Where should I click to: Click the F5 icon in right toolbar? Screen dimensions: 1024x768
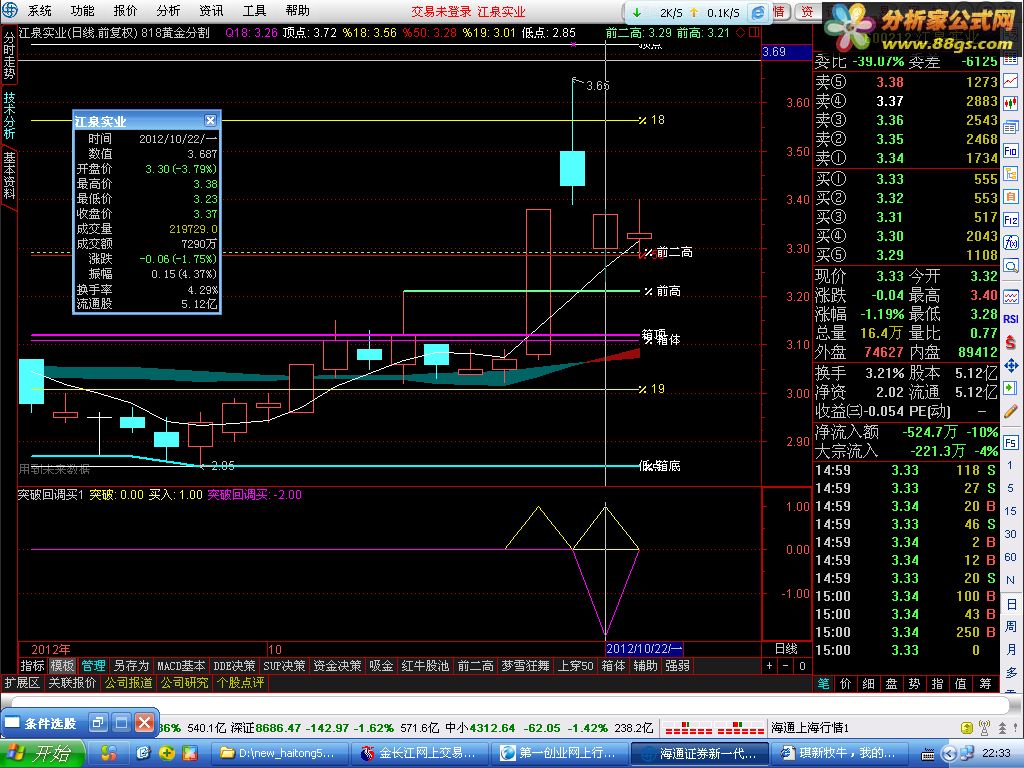pos(1011,442)
